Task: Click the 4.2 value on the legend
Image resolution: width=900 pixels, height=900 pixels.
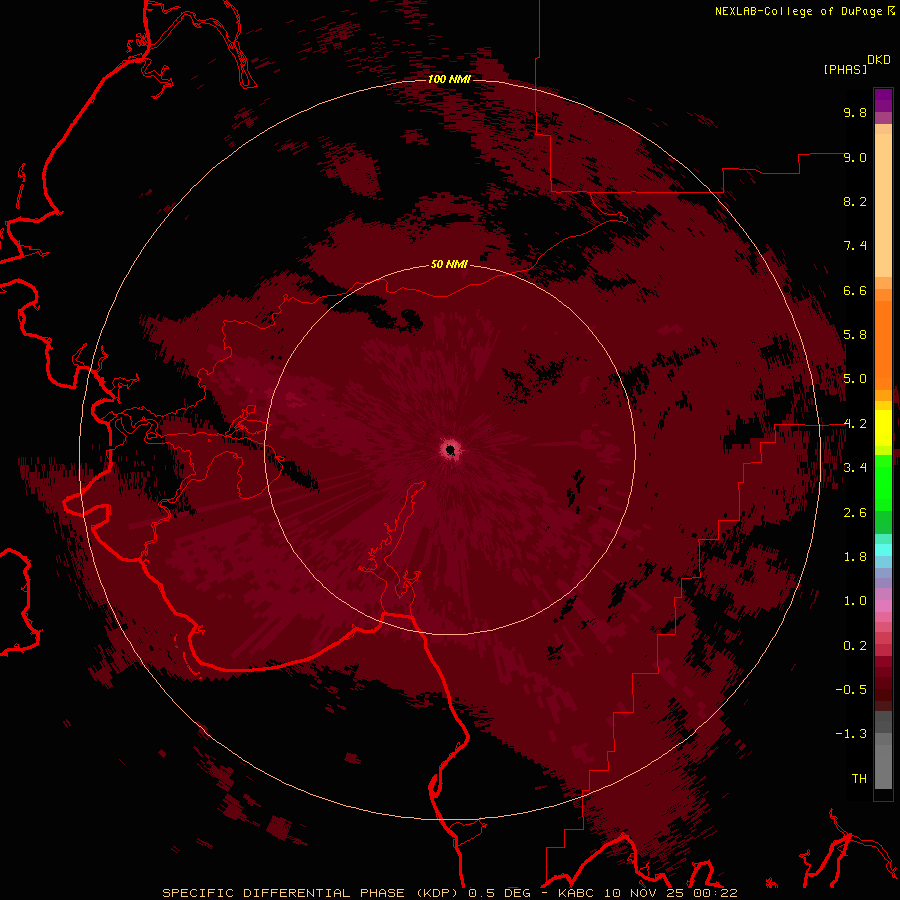Action: click(855, 424)
